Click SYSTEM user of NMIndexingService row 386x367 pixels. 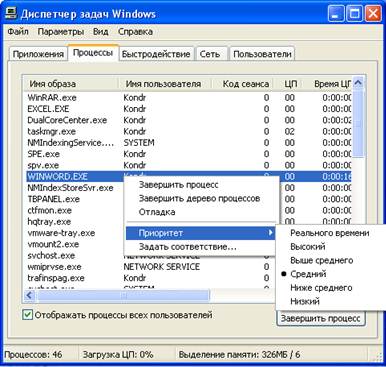(x=139, y=143)
